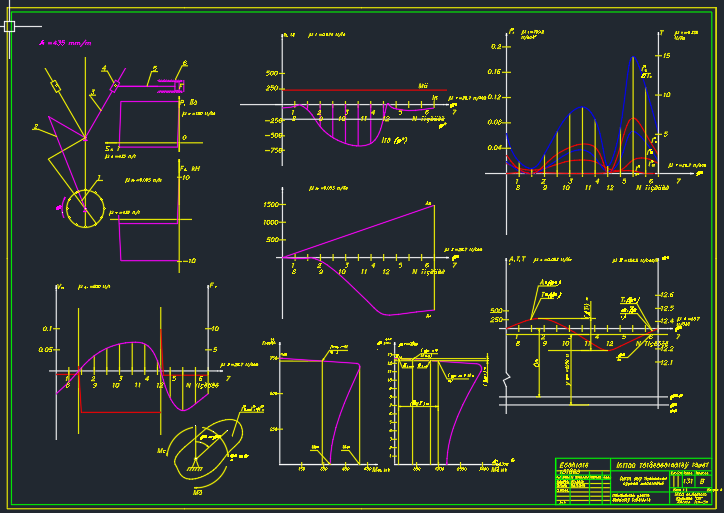This screenshot has width=724, height=513.
Task: Click the 1000 axis tick label
Action: point(271,223)
